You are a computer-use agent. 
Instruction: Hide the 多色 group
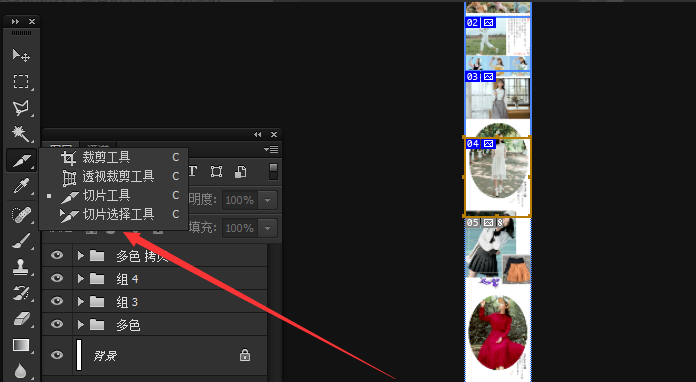point(57,324)
